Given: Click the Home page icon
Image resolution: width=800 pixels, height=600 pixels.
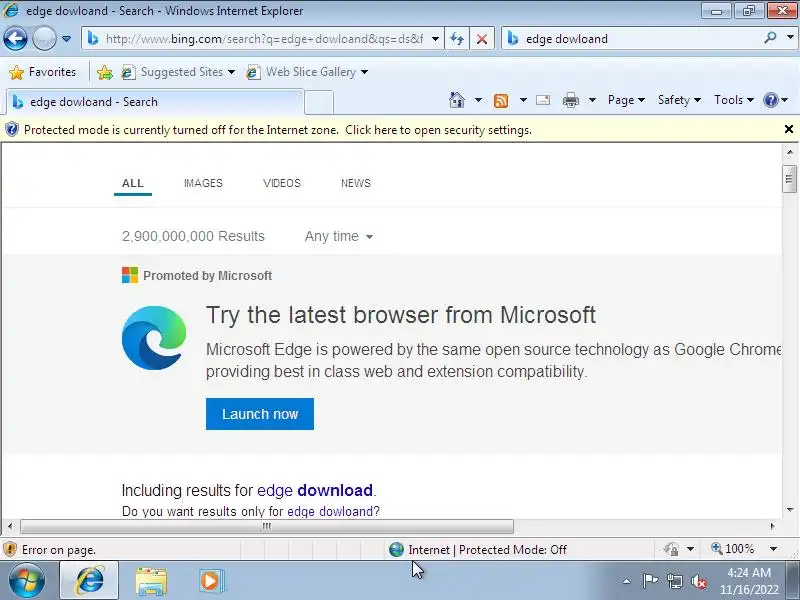Looking at the screenshot, I should point(457,100).
